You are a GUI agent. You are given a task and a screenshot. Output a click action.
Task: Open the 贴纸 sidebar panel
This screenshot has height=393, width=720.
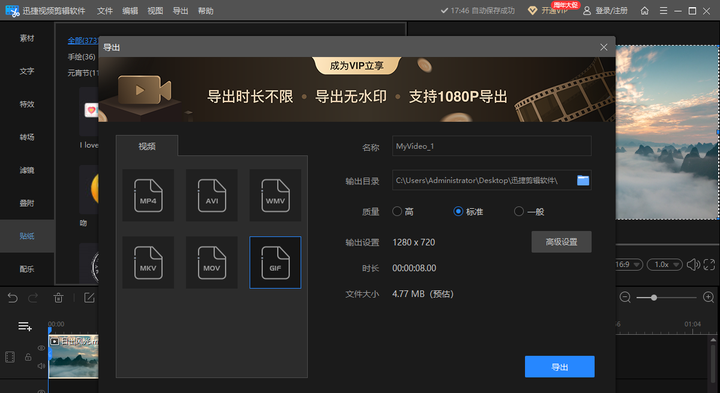click(x=27, y=236)
